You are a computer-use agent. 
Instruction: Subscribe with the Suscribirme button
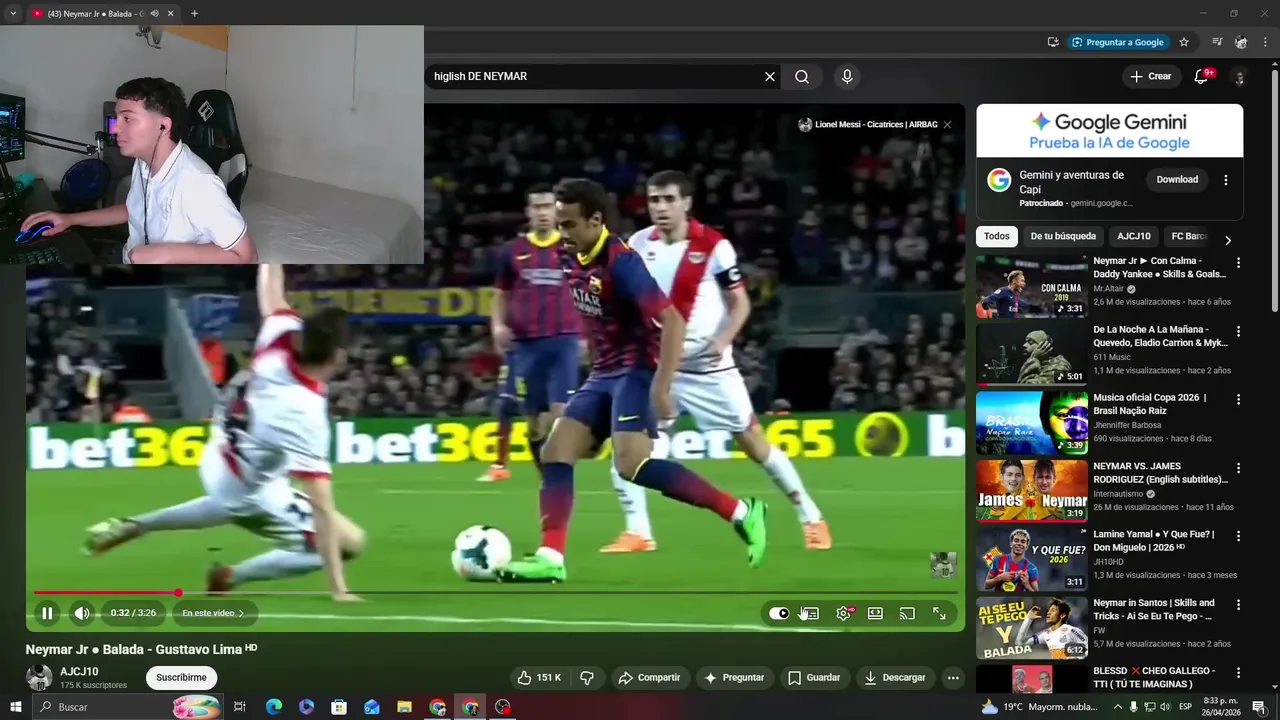[x=181, y=678]
